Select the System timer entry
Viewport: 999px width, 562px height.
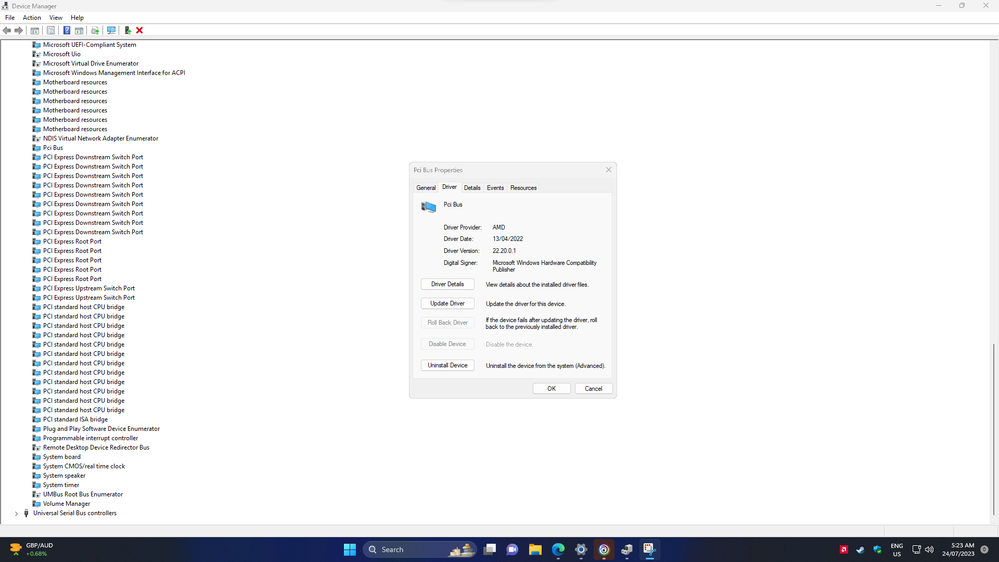61,485
